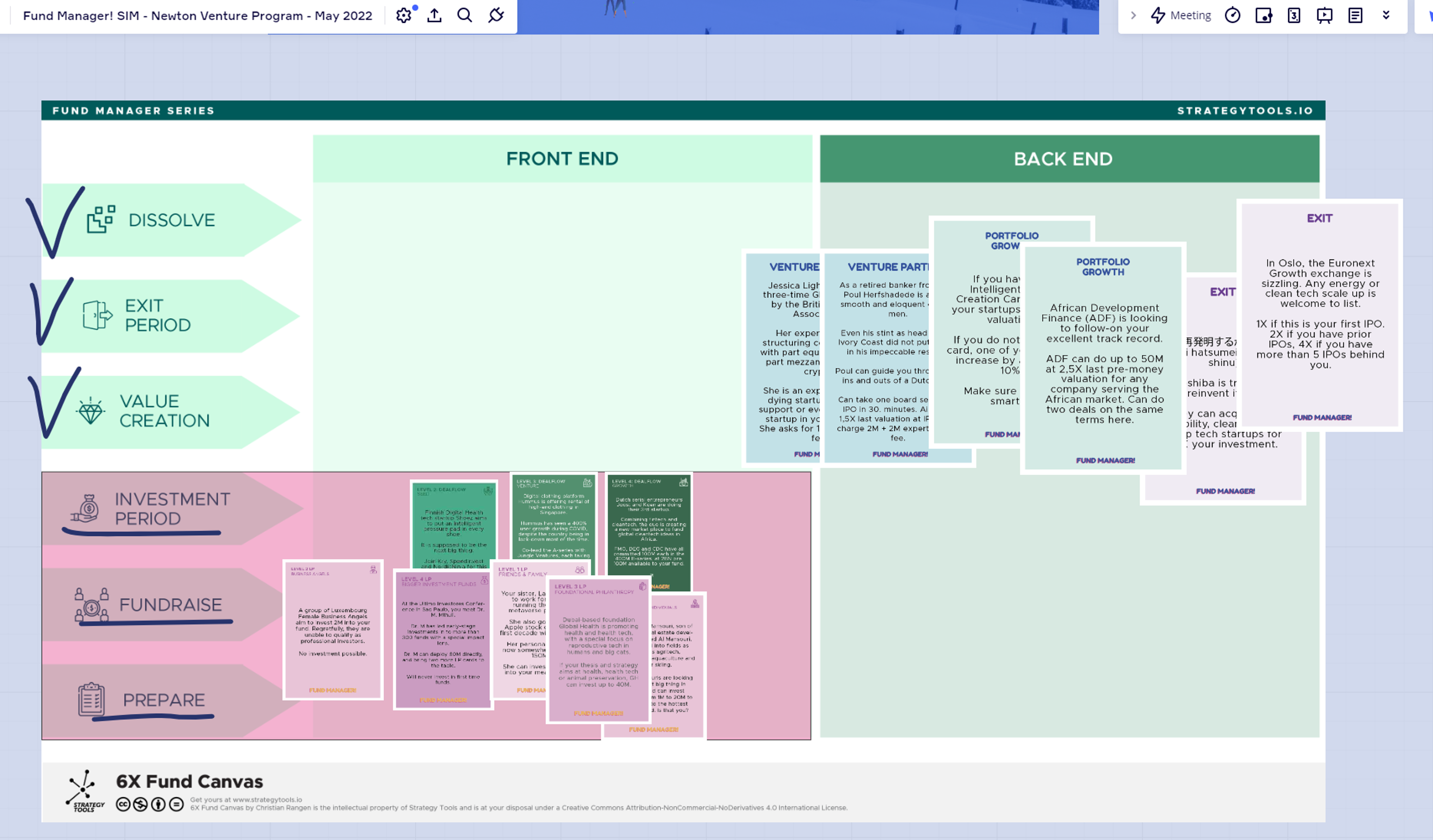Open the apps plug icon
This screenshot has width=1433, height=840.
496,15
